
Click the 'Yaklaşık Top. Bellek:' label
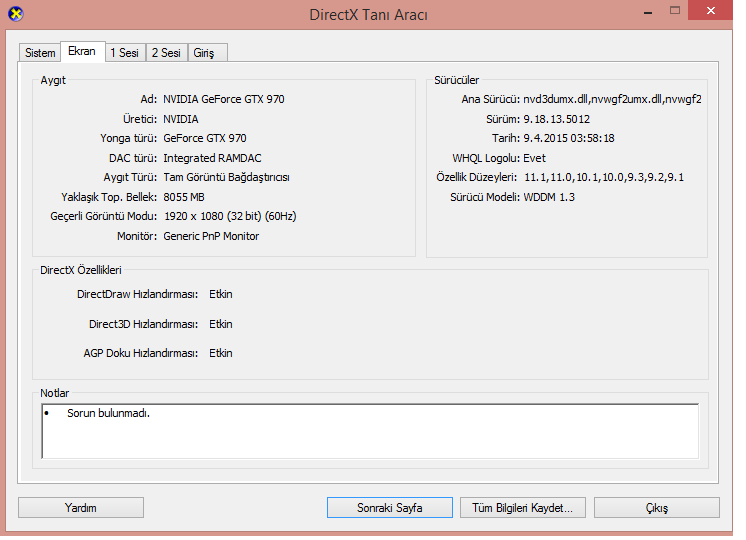pos(109,197)
